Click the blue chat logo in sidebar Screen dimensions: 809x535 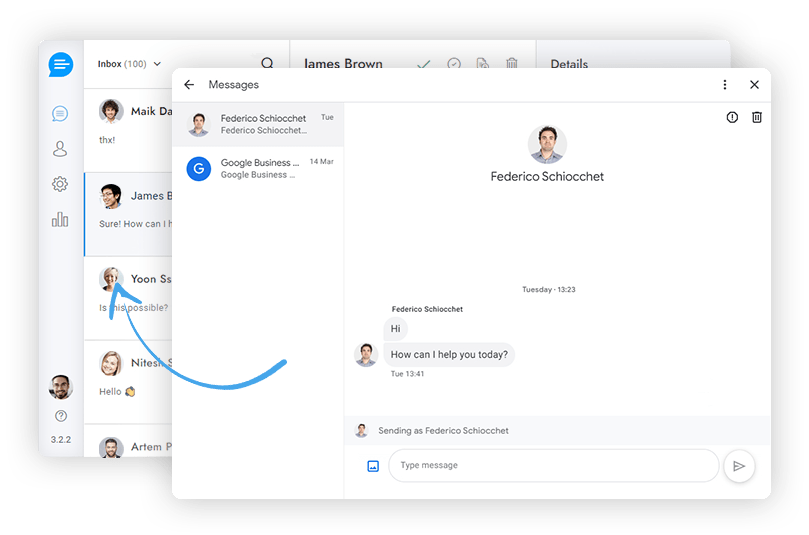tap(61, 64)
